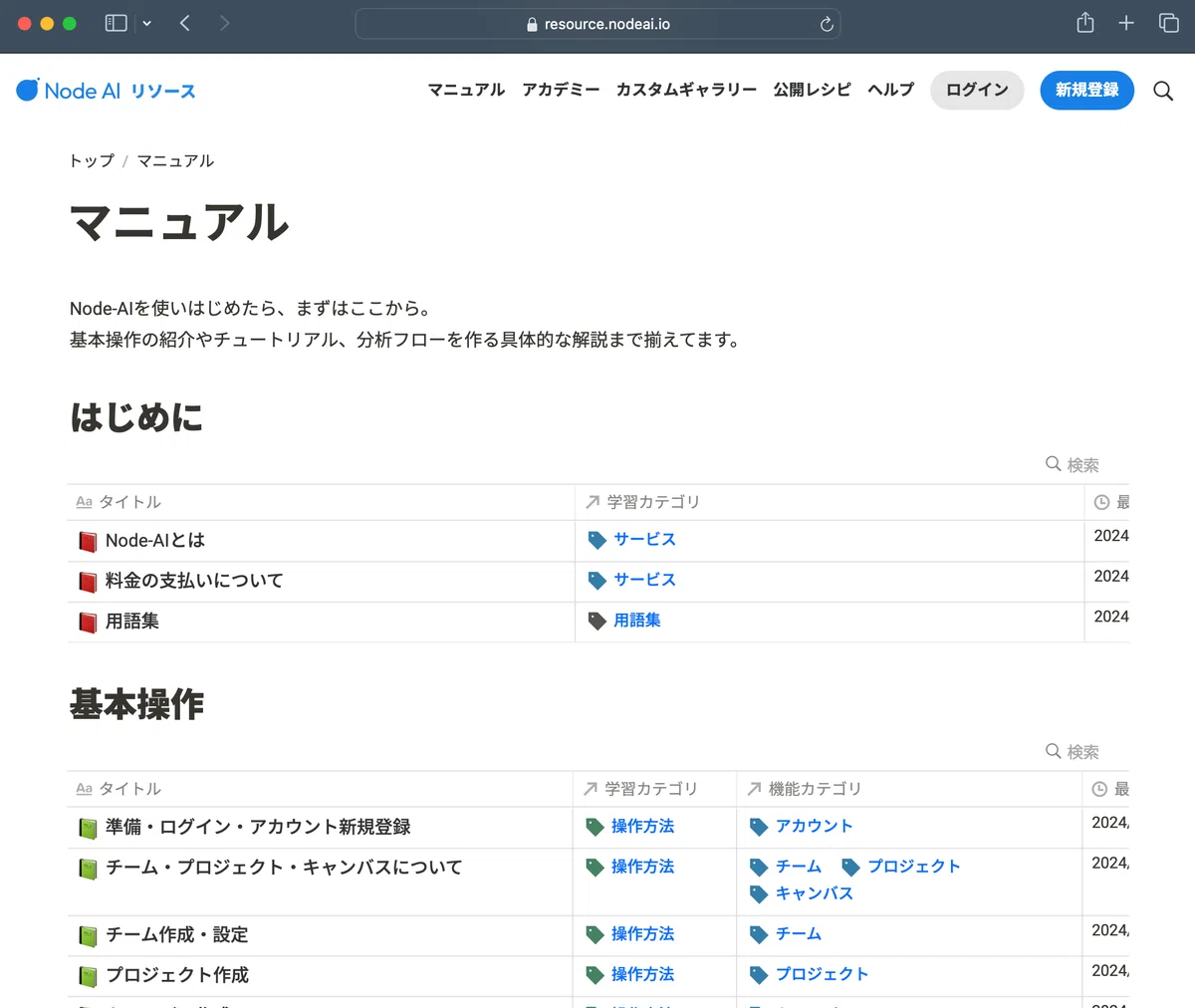The height and width of the screenshot is (1008, 1195).
Task: Click the red book icon beside Node-AIとは
Action: click(x=88, y=541)
